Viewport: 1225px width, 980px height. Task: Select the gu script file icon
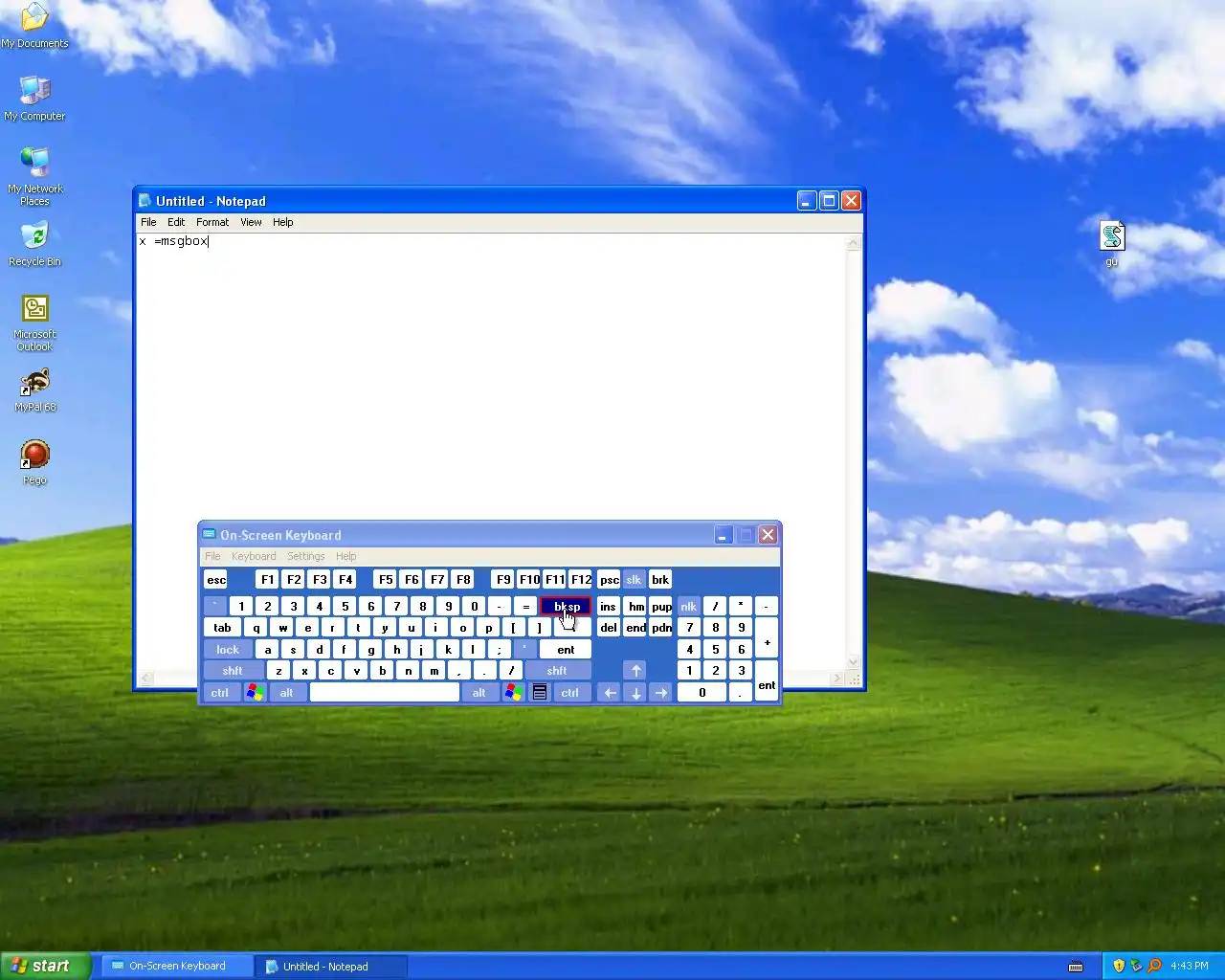coord(1111,243)
